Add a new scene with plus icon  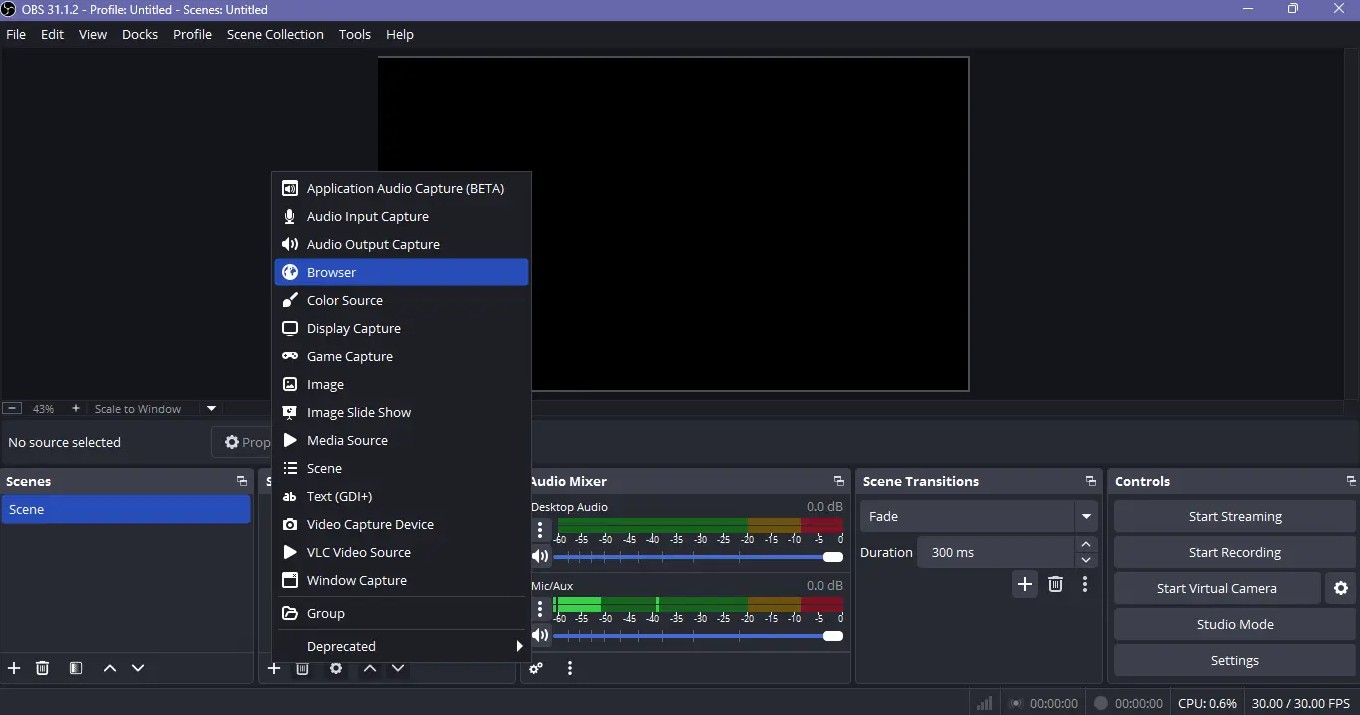point(14,668)
